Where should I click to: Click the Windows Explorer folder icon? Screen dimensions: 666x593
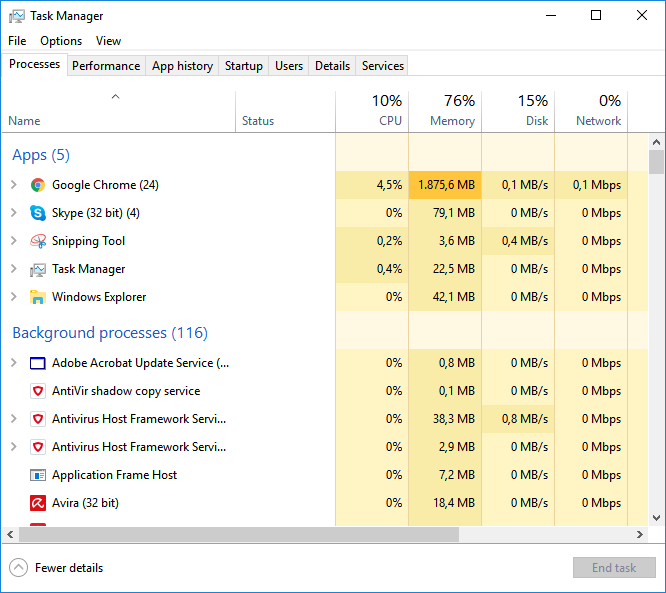[x=38, y=297]
